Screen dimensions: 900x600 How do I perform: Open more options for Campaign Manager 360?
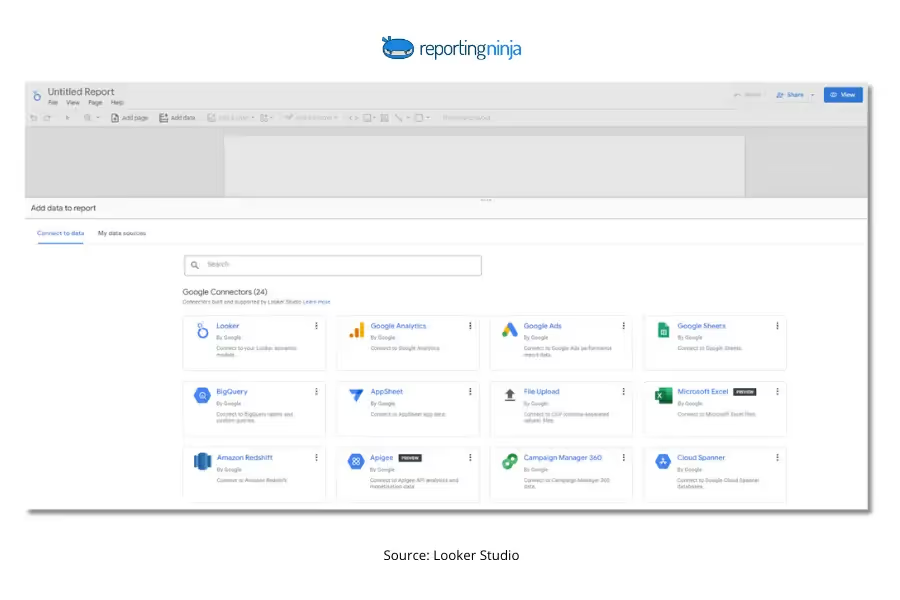tap(623, 458)
